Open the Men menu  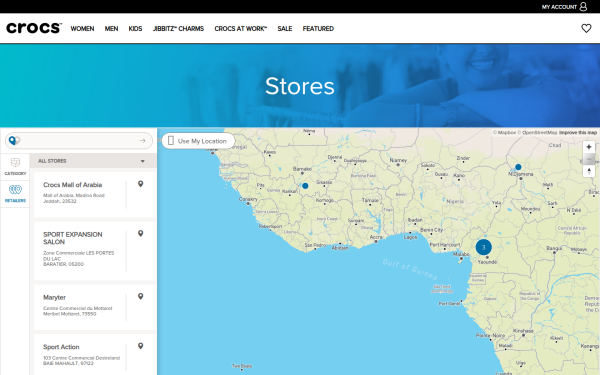(111, 29)
